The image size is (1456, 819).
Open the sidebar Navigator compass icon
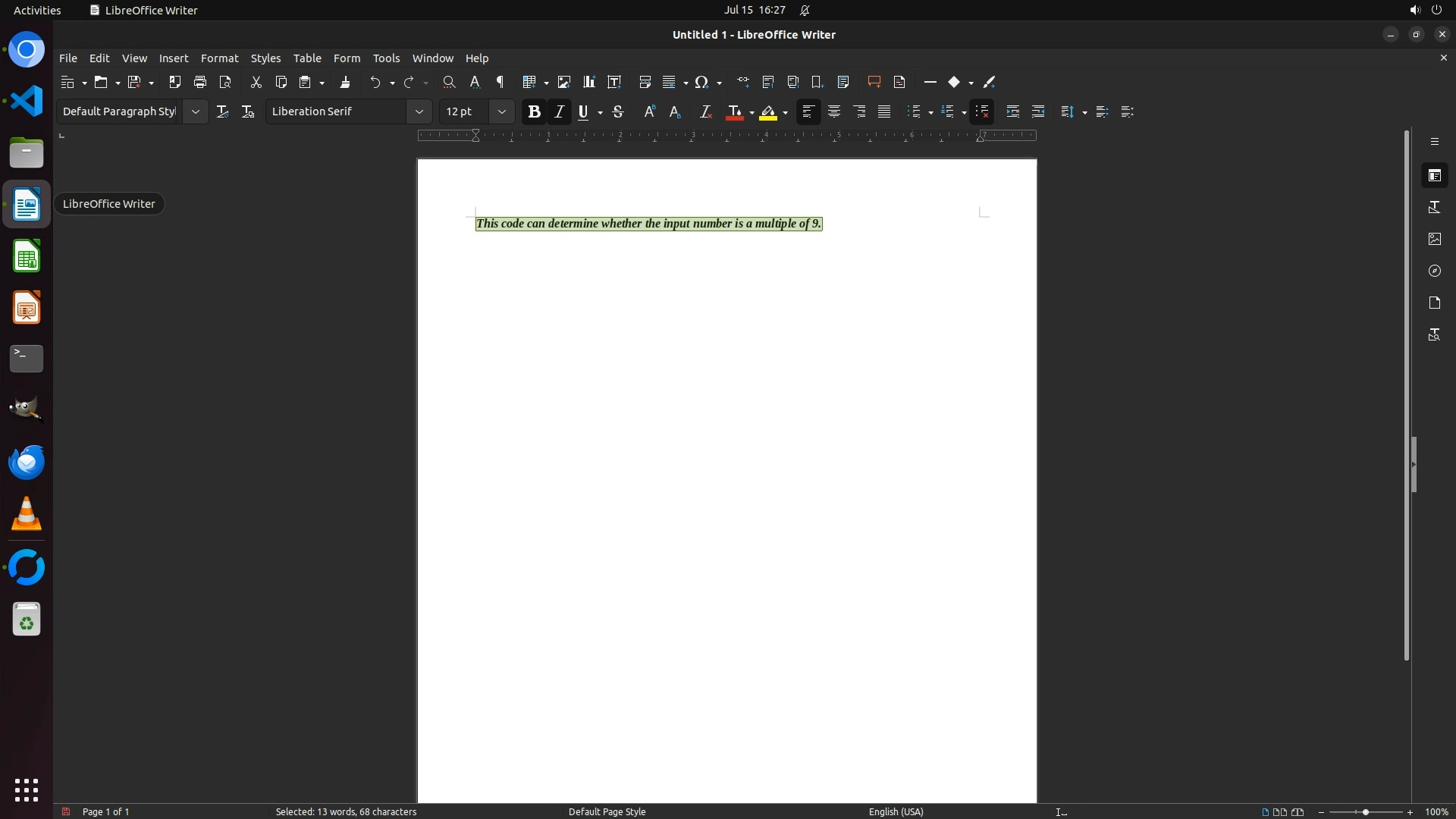[1434, 271]
